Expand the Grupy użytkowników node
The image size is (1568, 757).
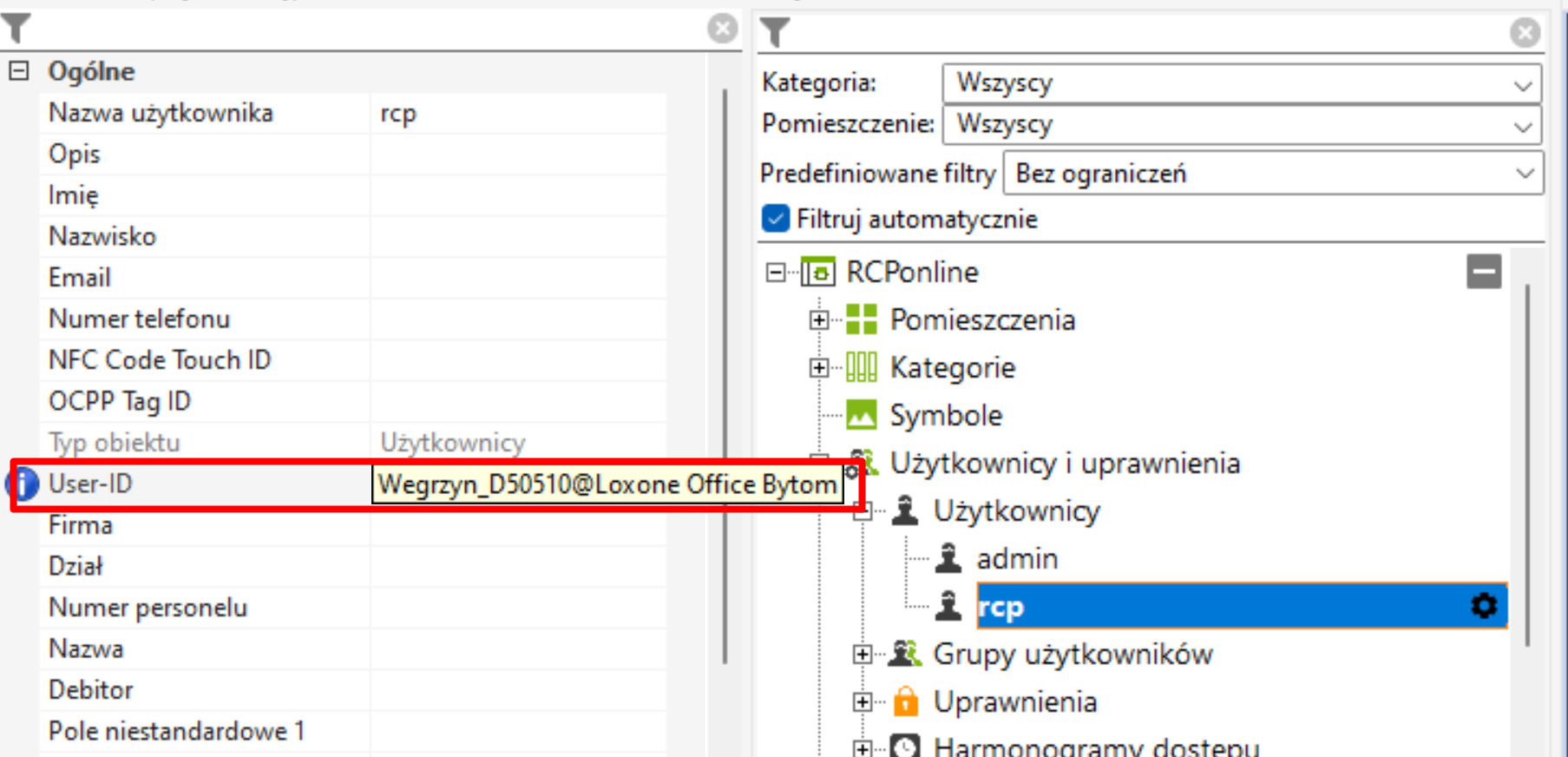click(862, 655)
